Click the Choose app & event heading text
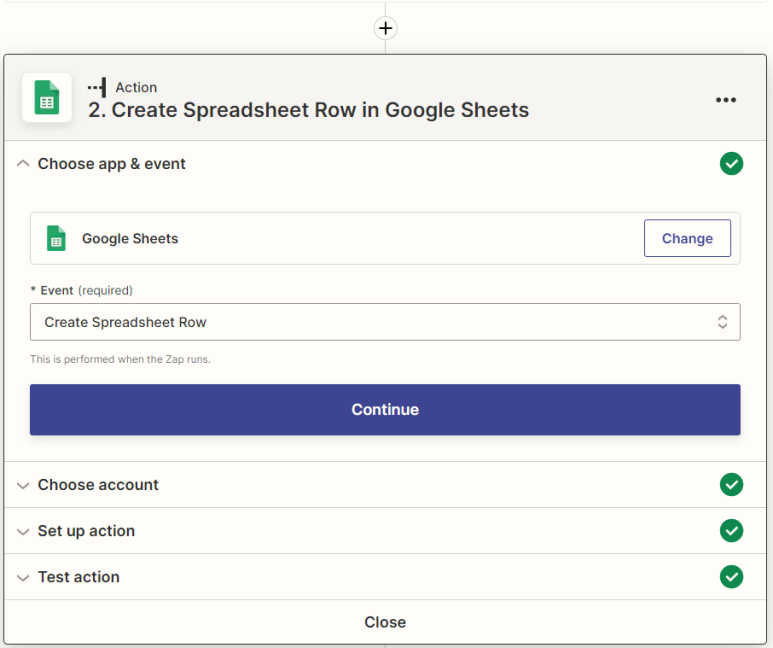Image resolution: width=773 pixels, height=648 pixels. [111, 164]
